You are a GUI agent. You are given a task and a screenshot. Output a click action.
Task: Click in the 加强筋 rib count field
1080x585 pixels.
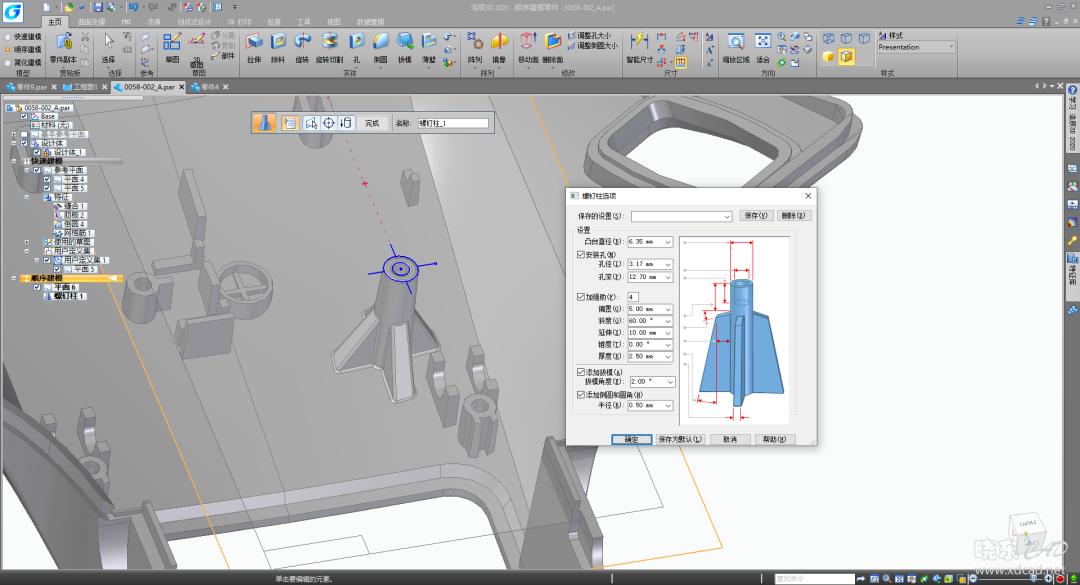633,297
